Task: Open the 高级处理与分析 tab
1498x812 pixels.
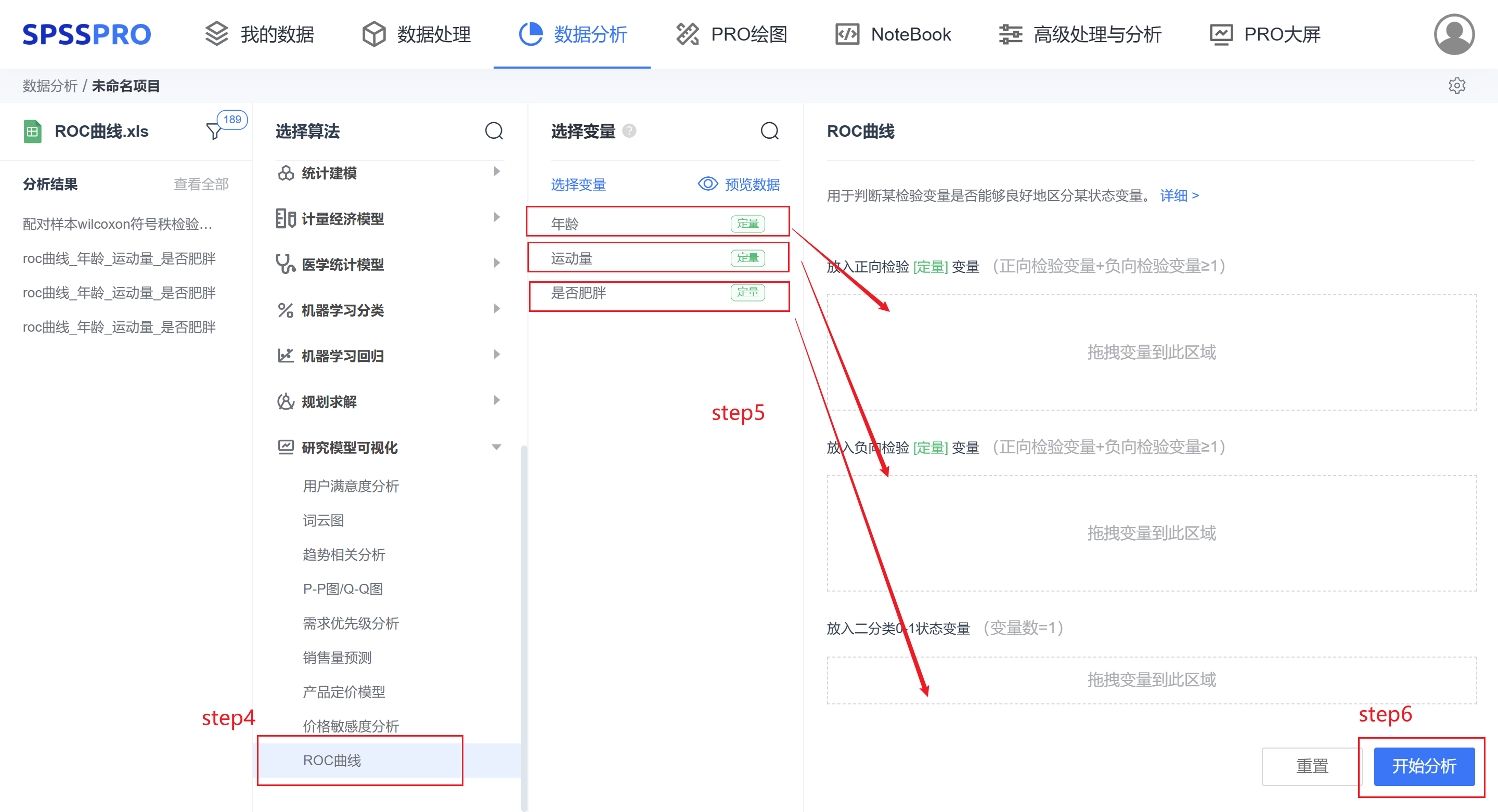Action: click(x=1080, y=34)
